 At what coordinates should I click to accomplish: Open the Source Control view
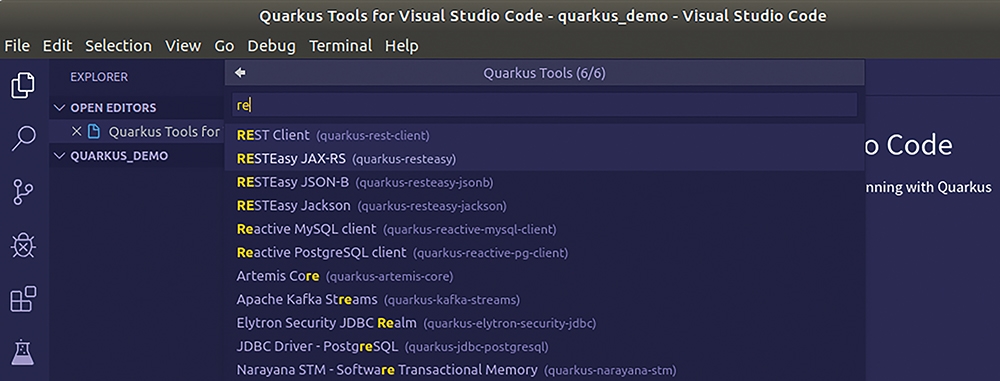click(x=23, y=192)
